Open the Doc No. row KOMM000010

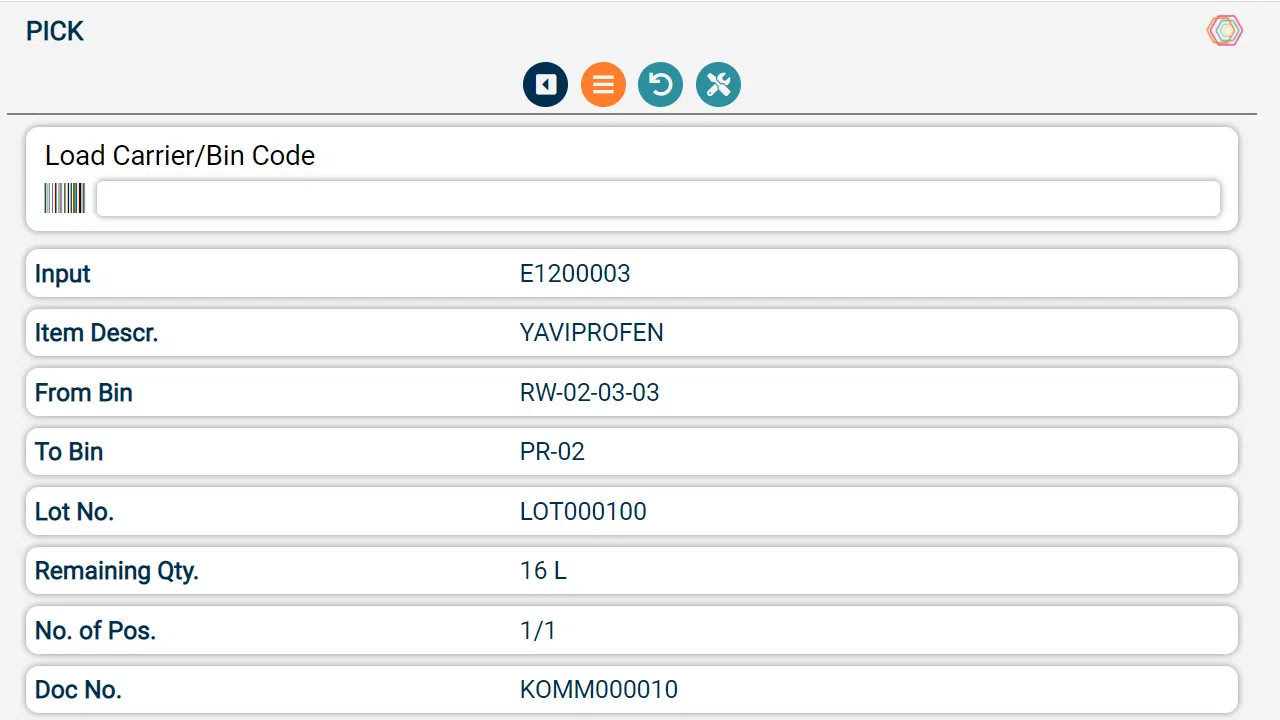pyautogui.click(x=632, y=690)
